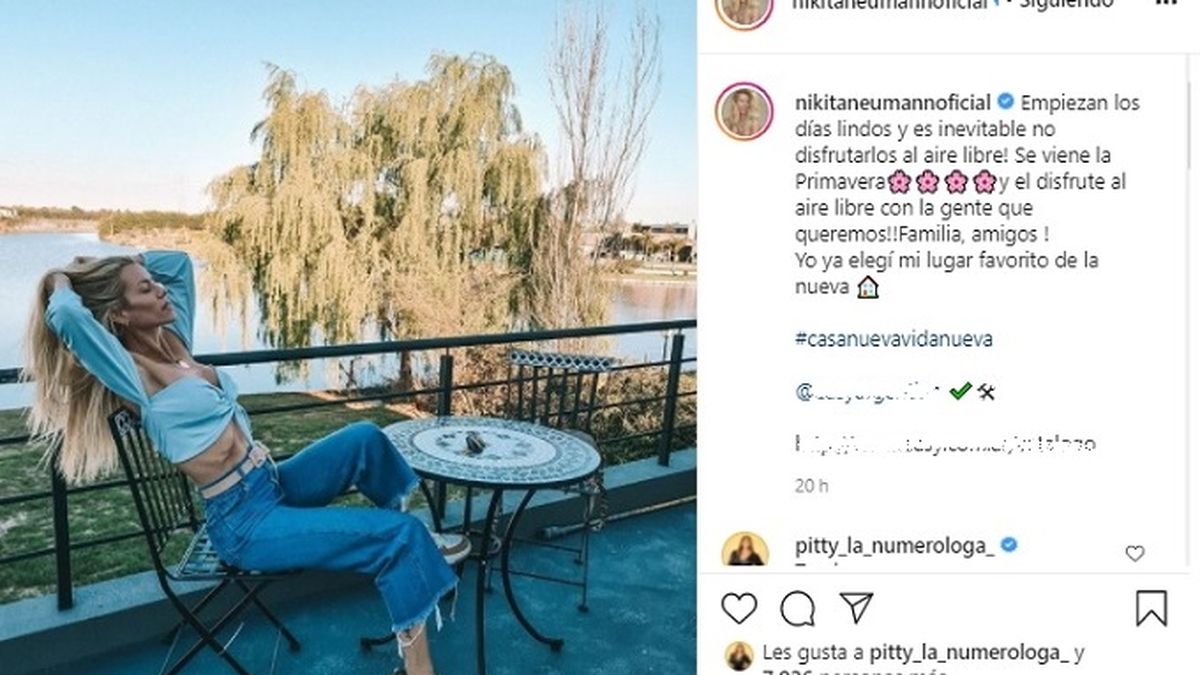Screen dimensions: 1200x675
Task: Click the Siguiendo following button
Action: pos(1074,5)
